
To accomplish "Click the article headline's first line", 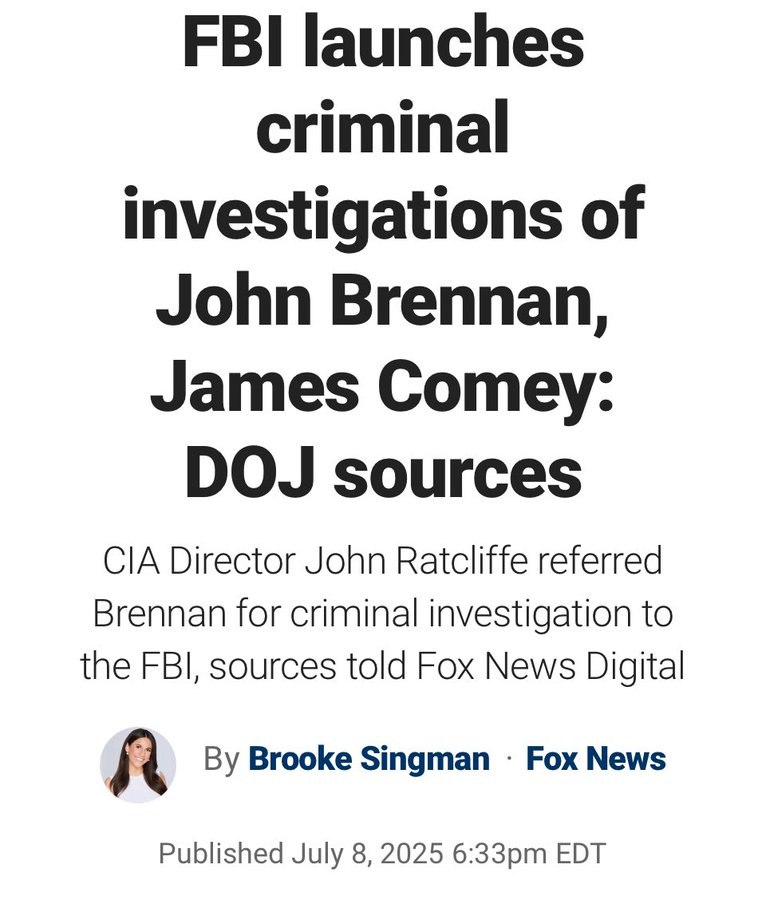I will [x=383, y=45].
